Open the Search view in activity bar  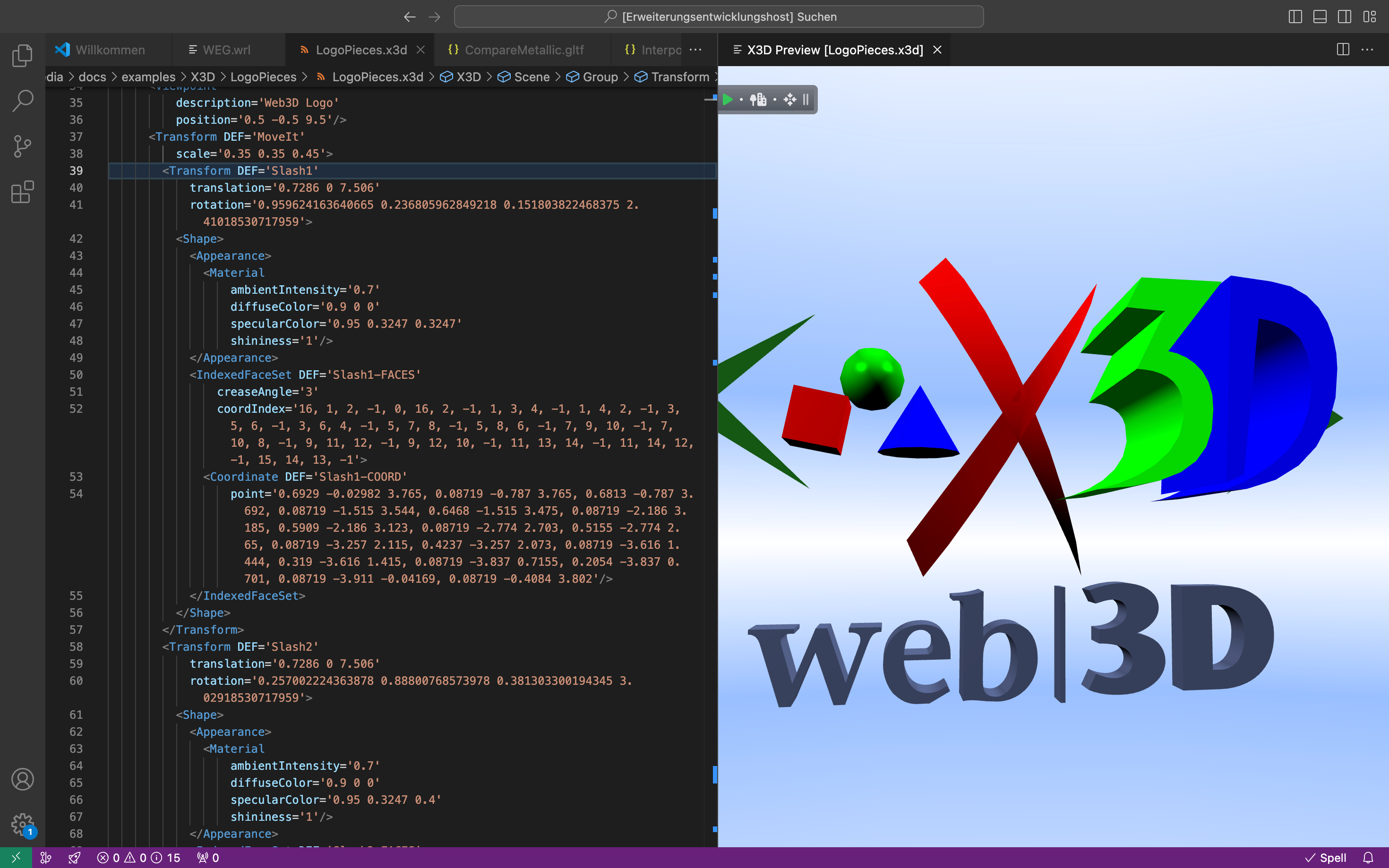point(22,101)
